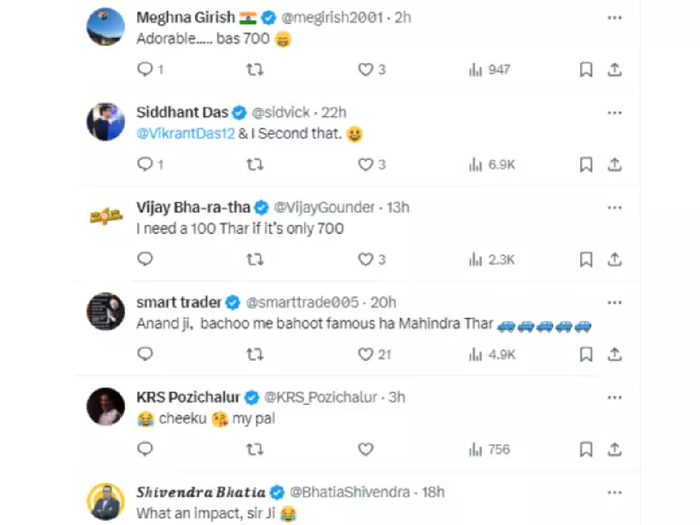The image size is (700, 525).
Task: Reply to Meghna Girish's tweet
Action: click(x=145, y=70)
